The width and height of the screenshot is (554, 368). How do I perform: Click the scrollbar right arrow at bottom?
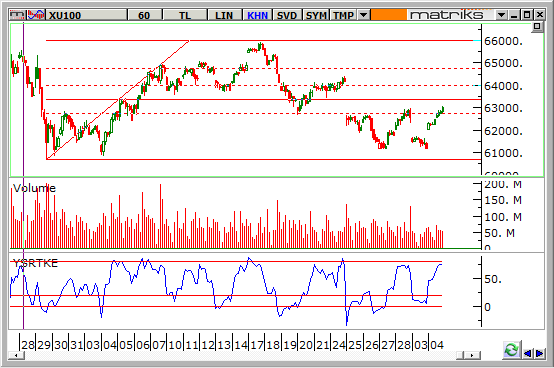click(x=473, y=355)
